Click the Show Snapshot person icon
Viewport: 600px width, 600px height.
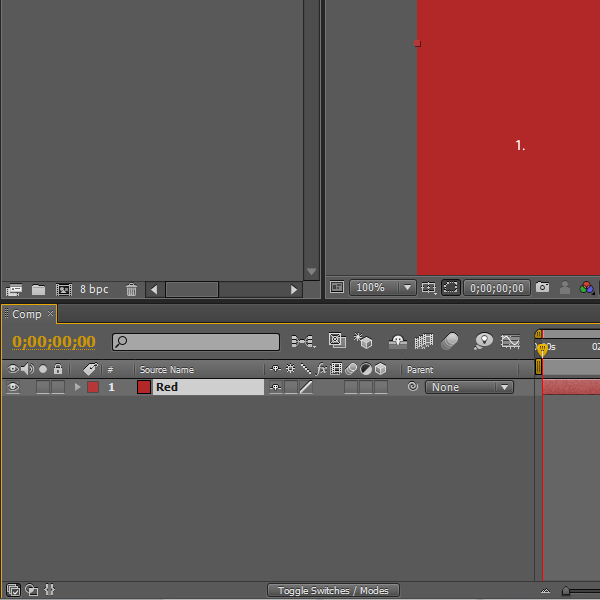565,287
